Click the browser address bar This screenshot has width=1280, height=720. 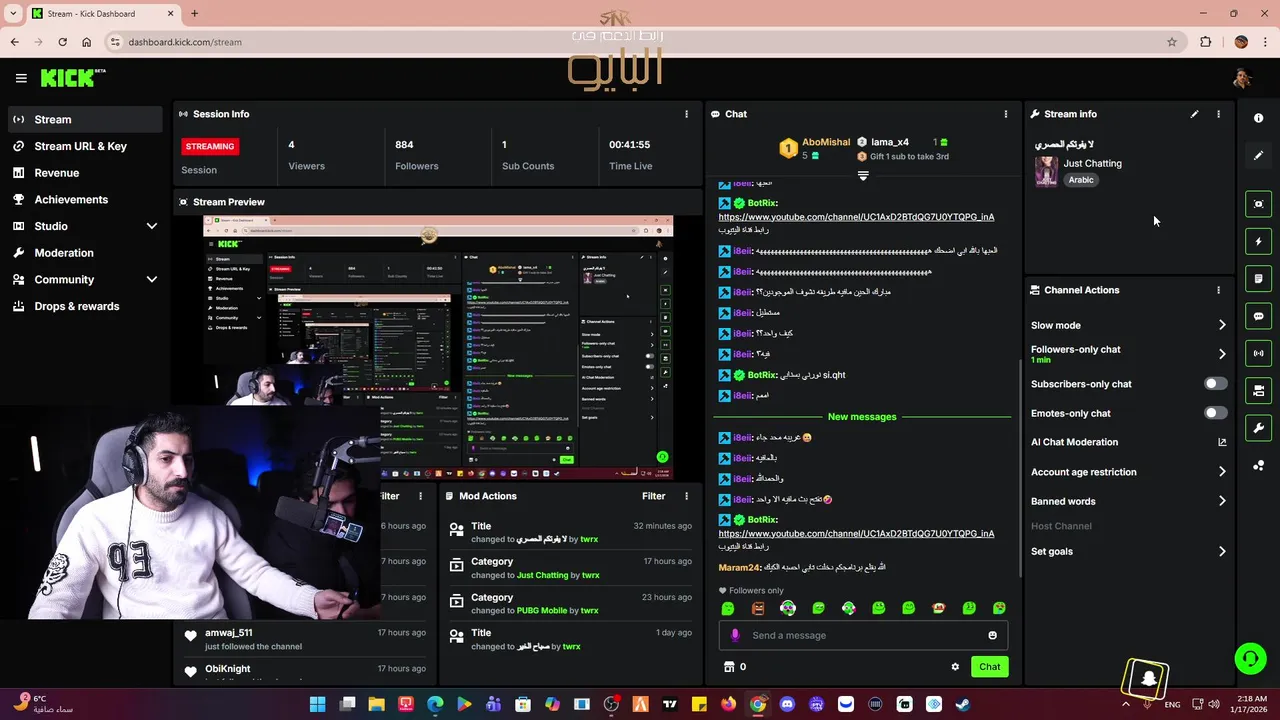[x=640, y=42]
